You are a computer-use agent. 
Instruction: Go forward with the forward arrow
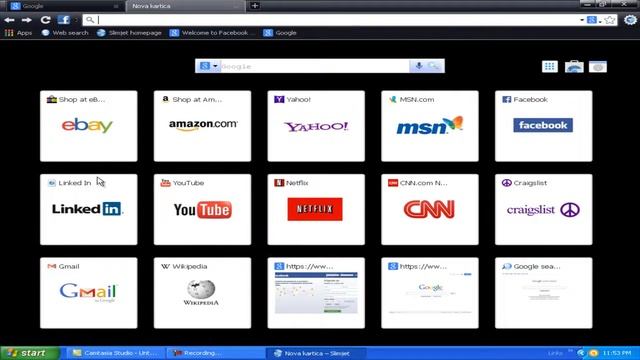coord(27,20)
